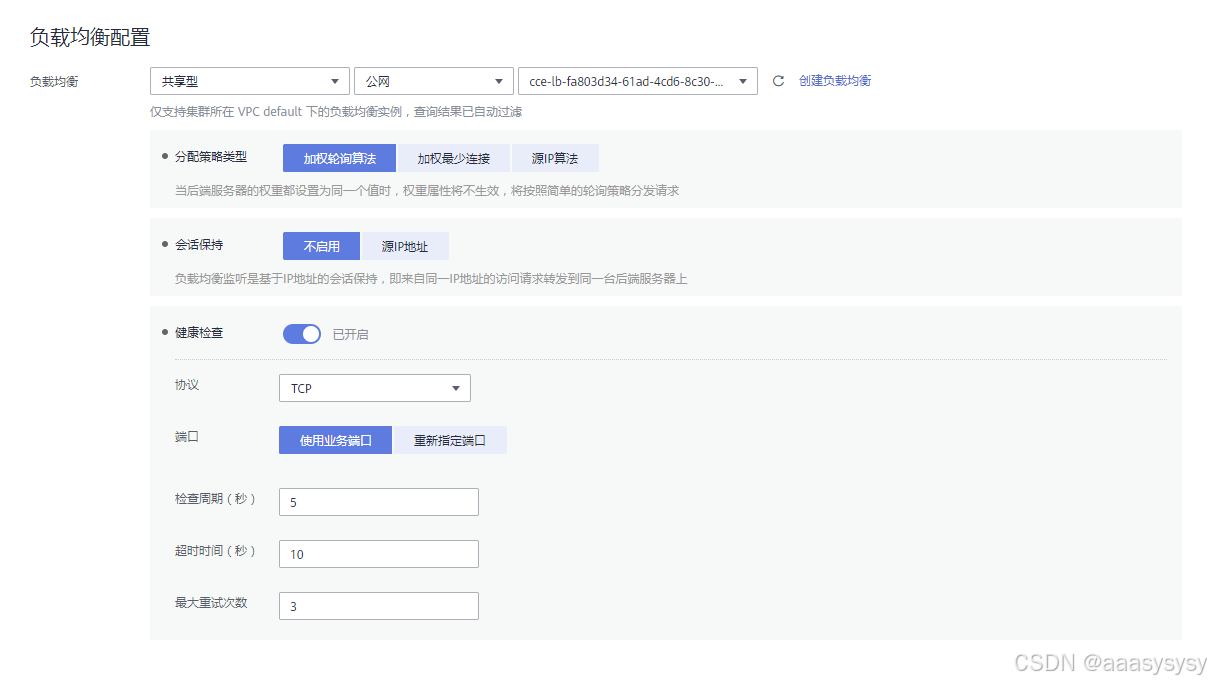Click the 会话保持 label

click(199, 244)
